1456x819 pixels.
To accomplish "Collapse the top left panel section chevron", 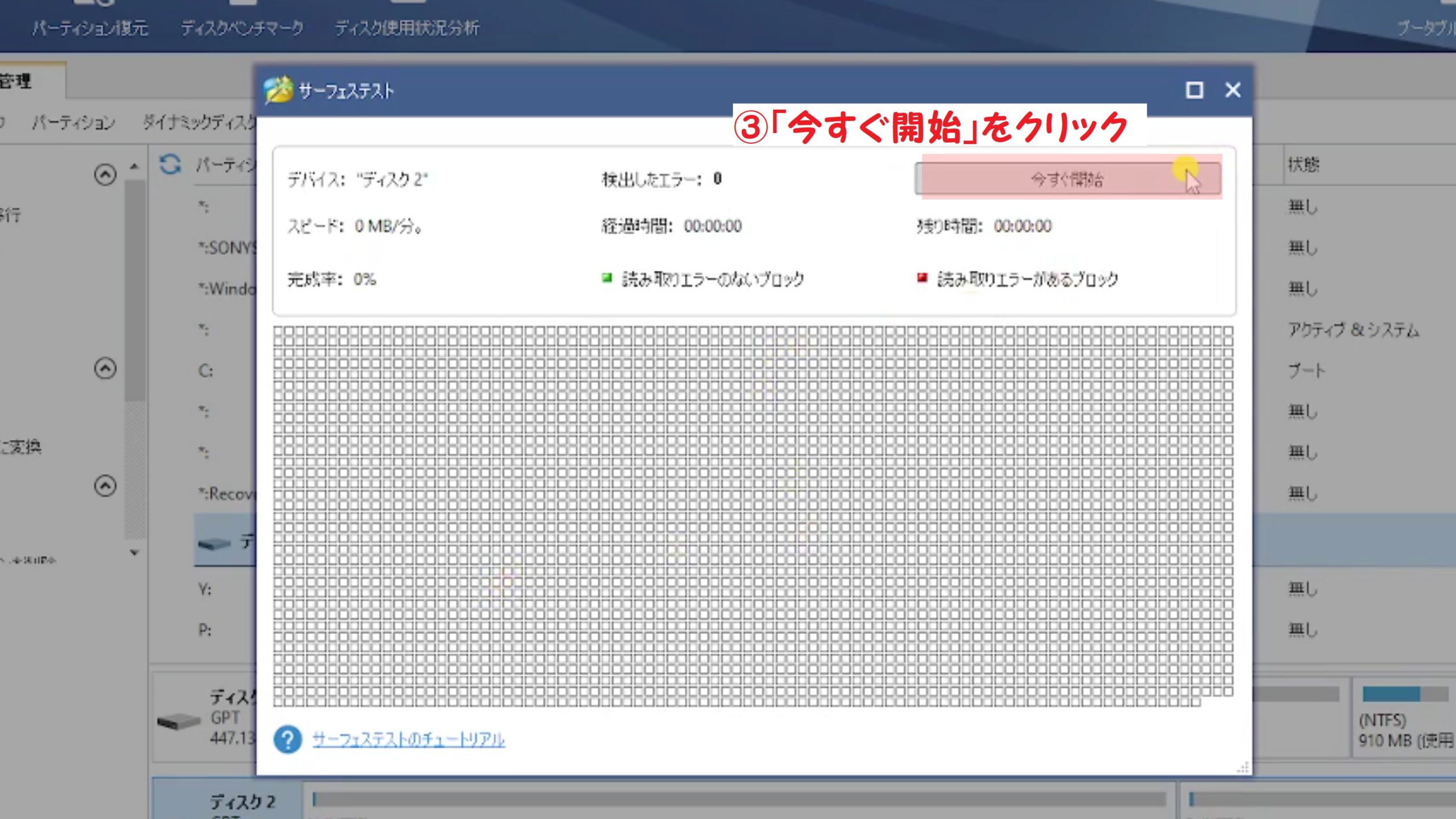I will 105,175.
